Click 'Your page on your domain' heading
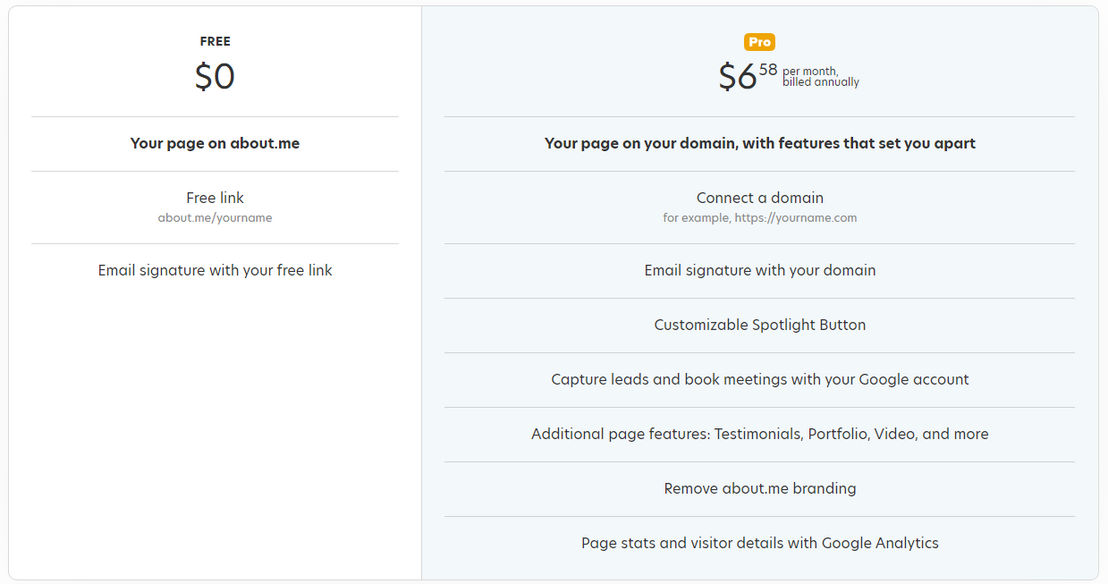The image size is (1108, 584). pos(760,144)
